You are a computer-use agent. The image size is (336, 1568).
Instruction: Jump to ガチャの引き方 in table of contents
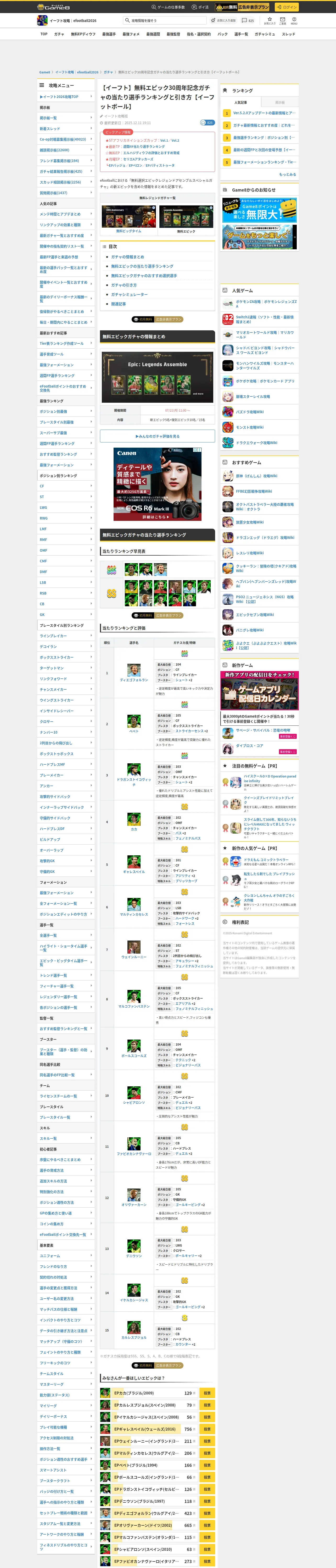click(124, 285)
